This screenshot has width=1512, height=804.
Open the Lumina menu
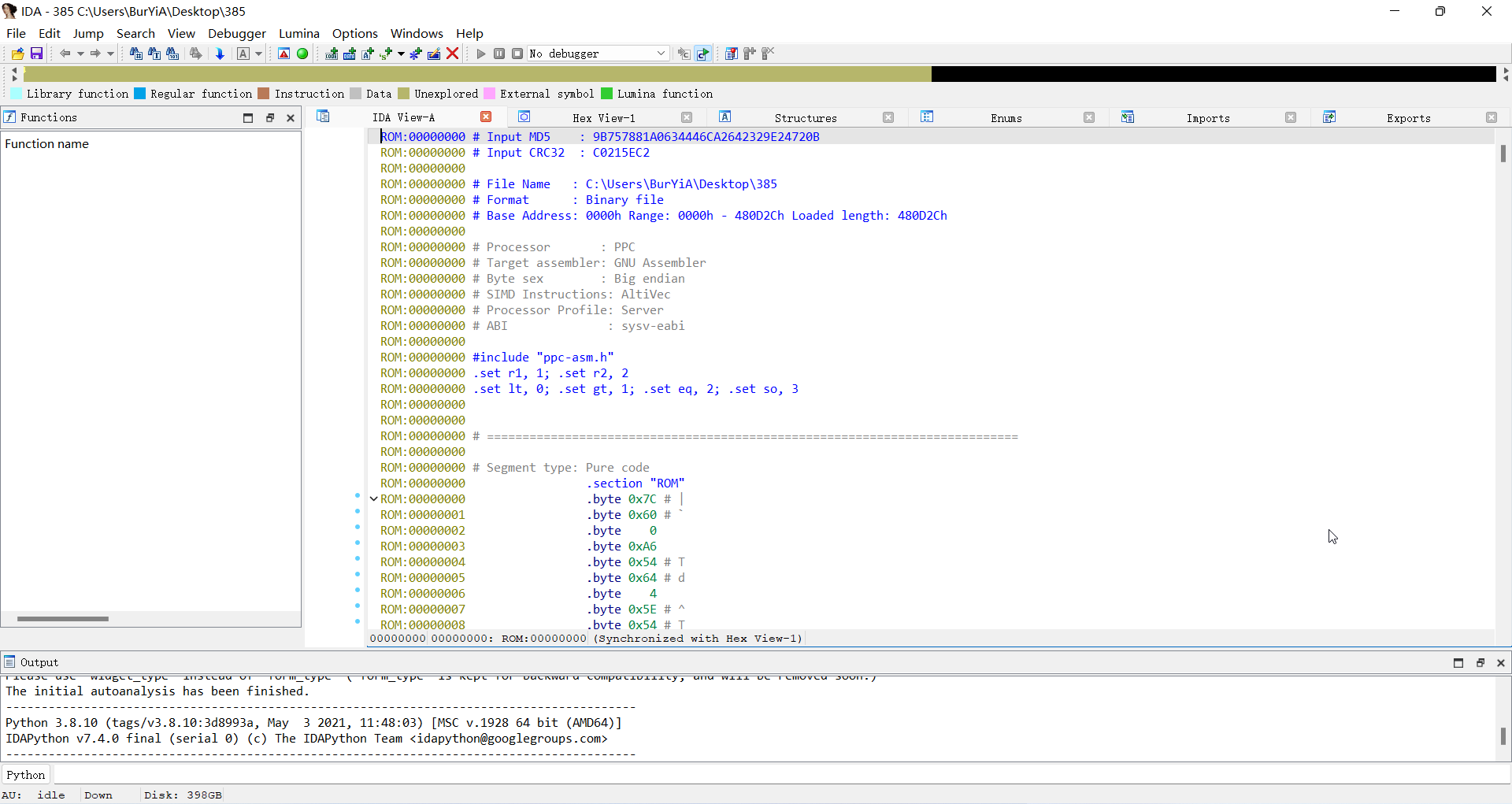[298, 33]
